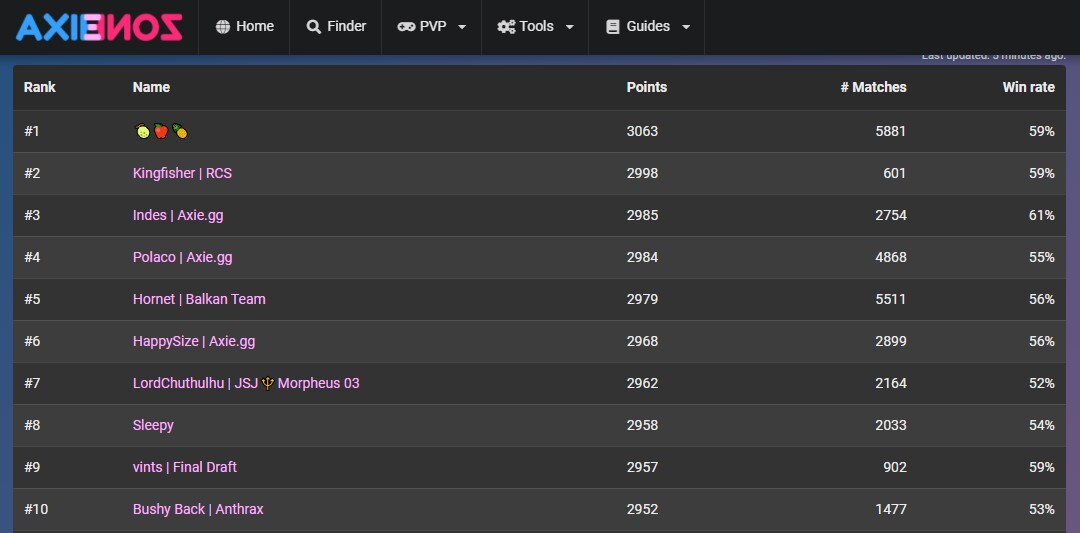Click the gears icon beside Tools
The width and height of the screenshot is (1080, 533).
tap(506, 27)
